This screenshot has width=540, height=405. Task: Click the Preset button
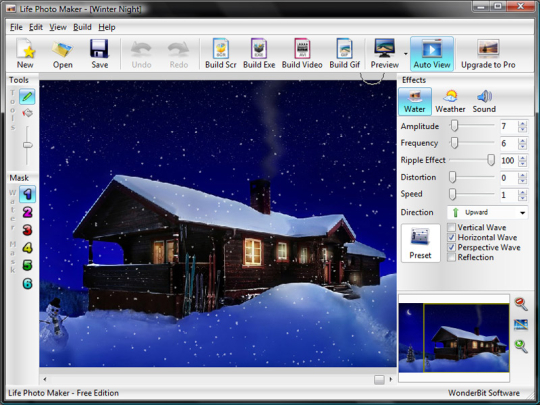420,243
